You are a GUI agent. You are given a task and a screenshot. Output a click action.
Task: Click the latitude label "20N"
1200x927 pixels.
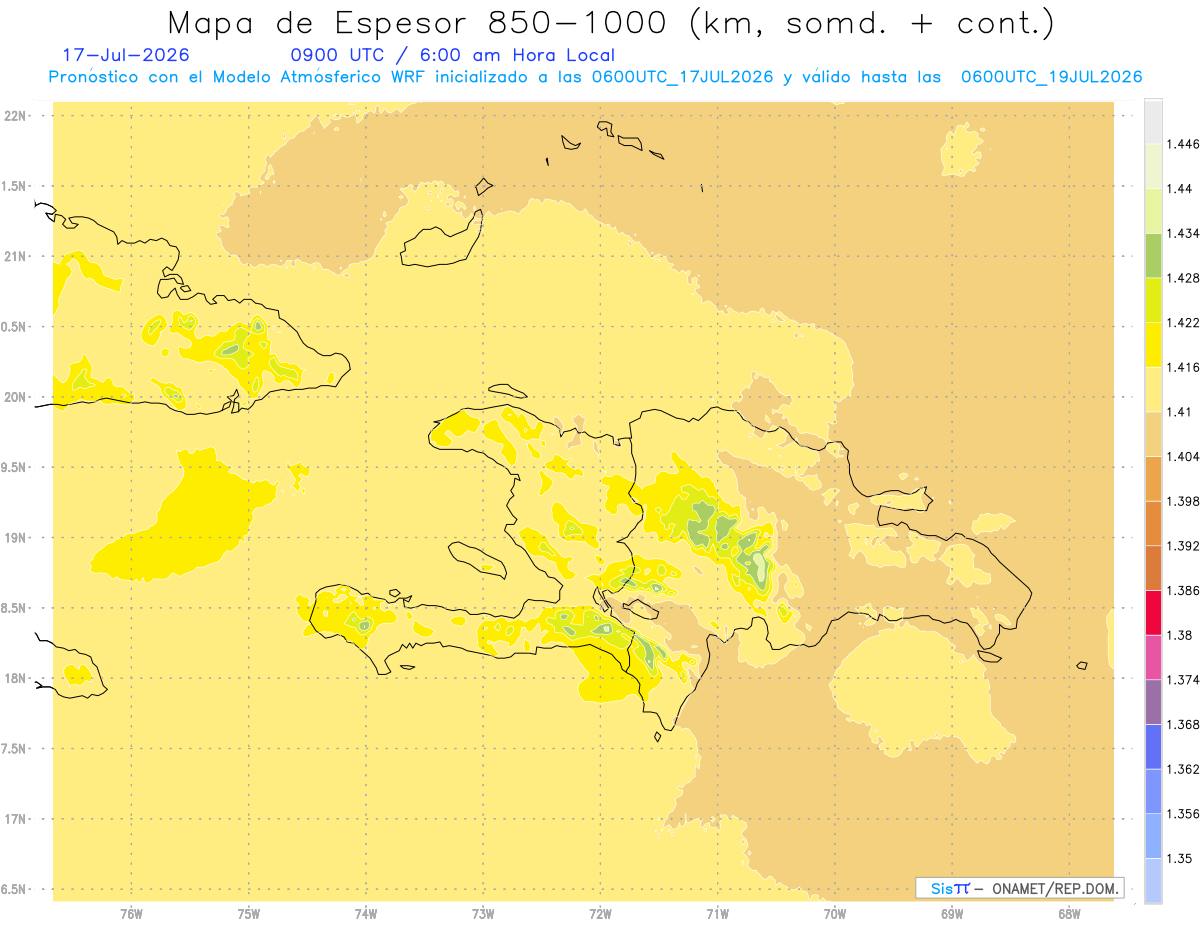(x=15, y=397)
